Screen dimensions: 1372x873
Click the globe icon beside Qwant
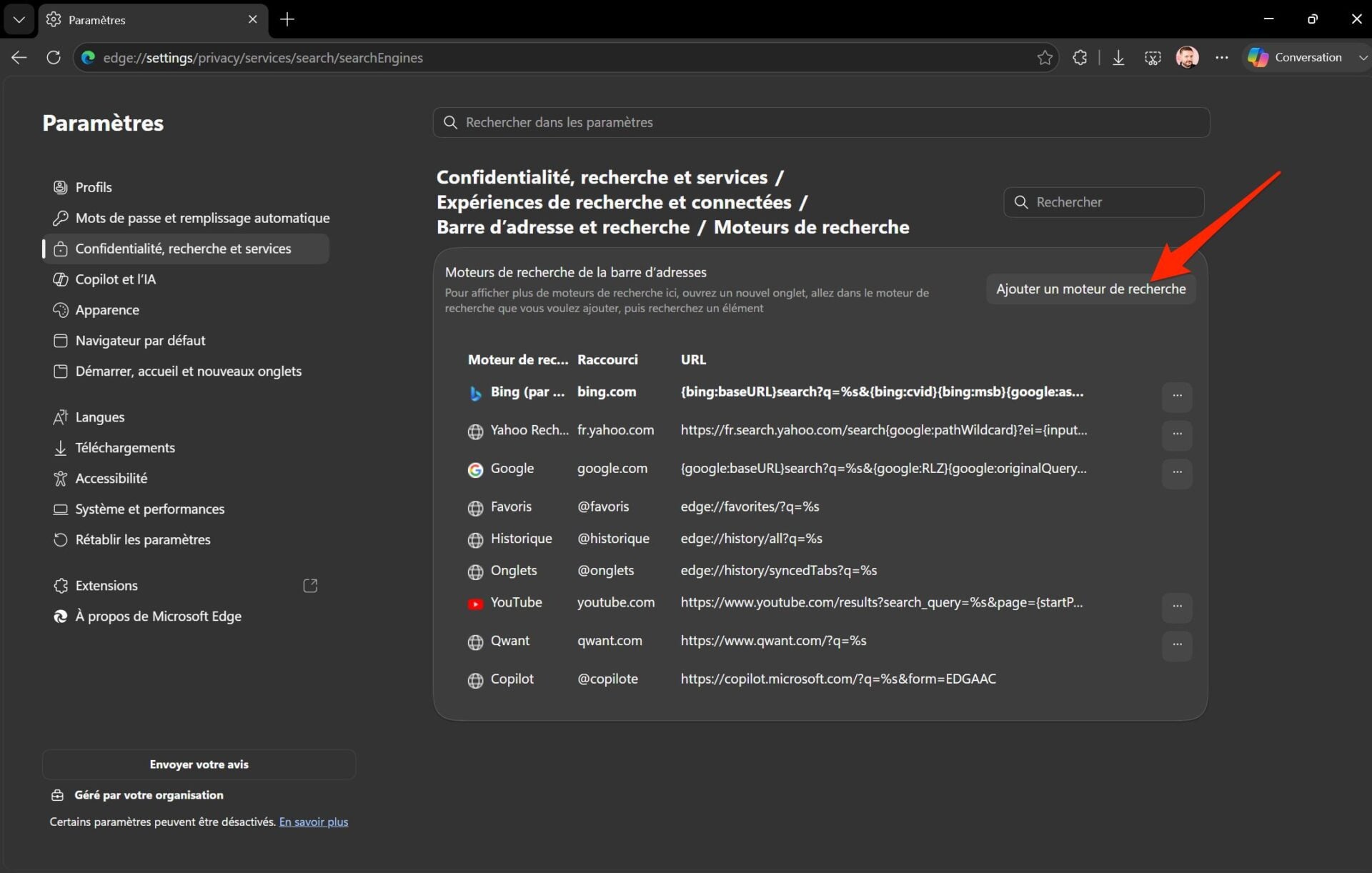click(475, 642)
